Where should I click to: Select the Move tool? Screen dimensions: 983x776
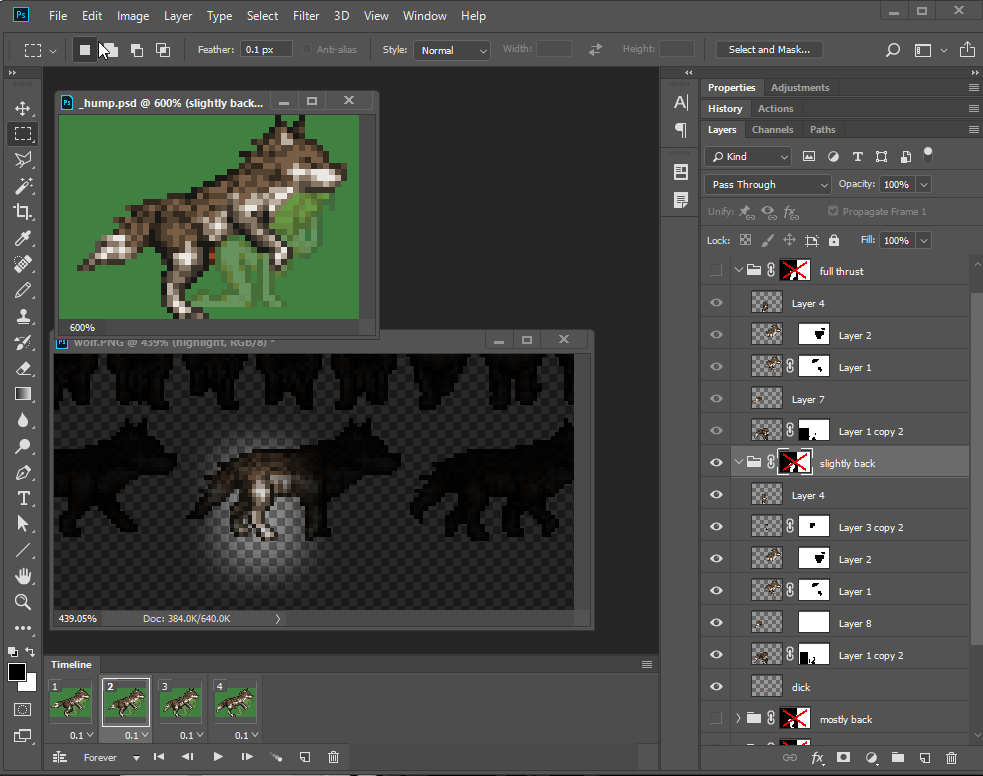[x=22, y=108]
